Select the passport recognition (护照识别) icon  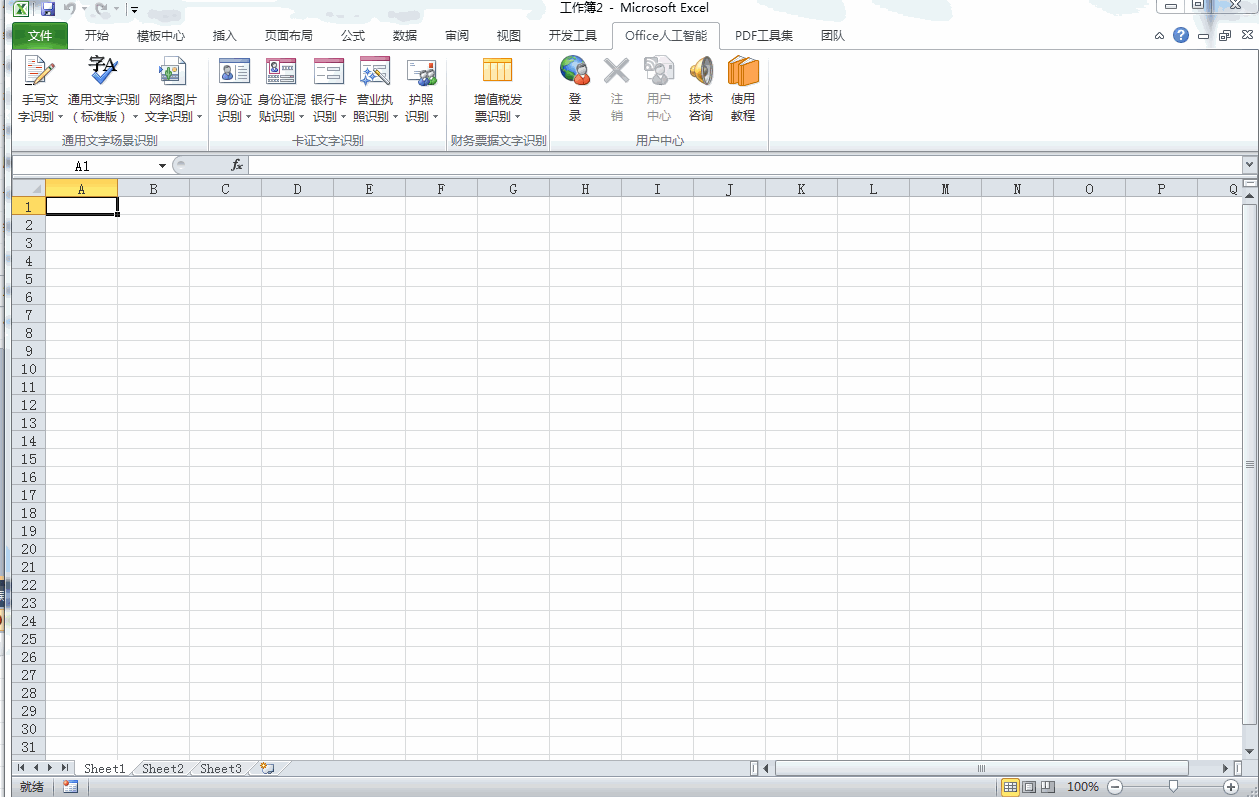click(x=421, y=73)
